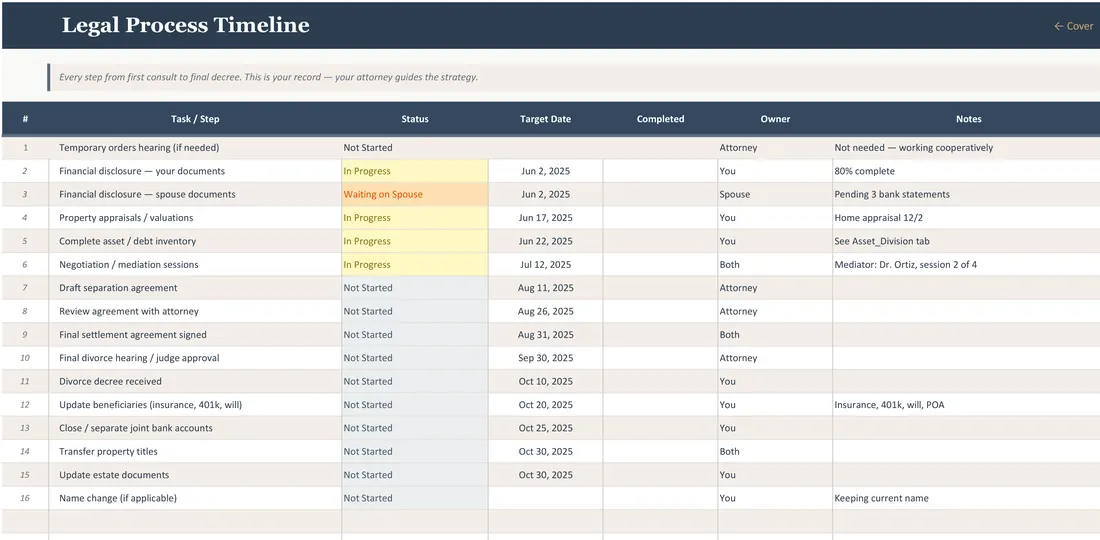Click 'Update estate documents' task

pos(114,475)
